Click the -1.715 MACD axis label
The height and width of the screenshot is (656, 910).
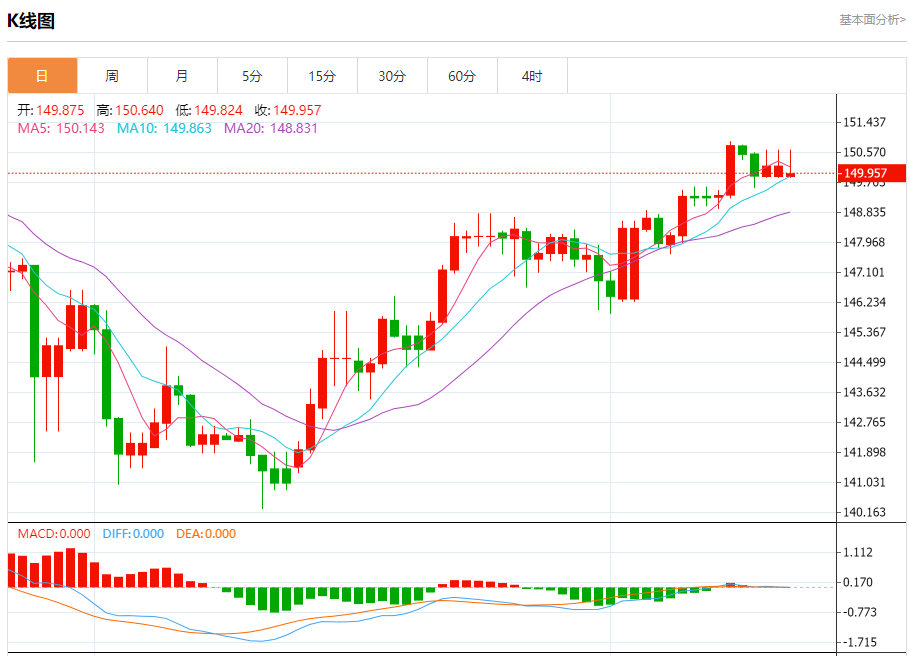[860, 643]
